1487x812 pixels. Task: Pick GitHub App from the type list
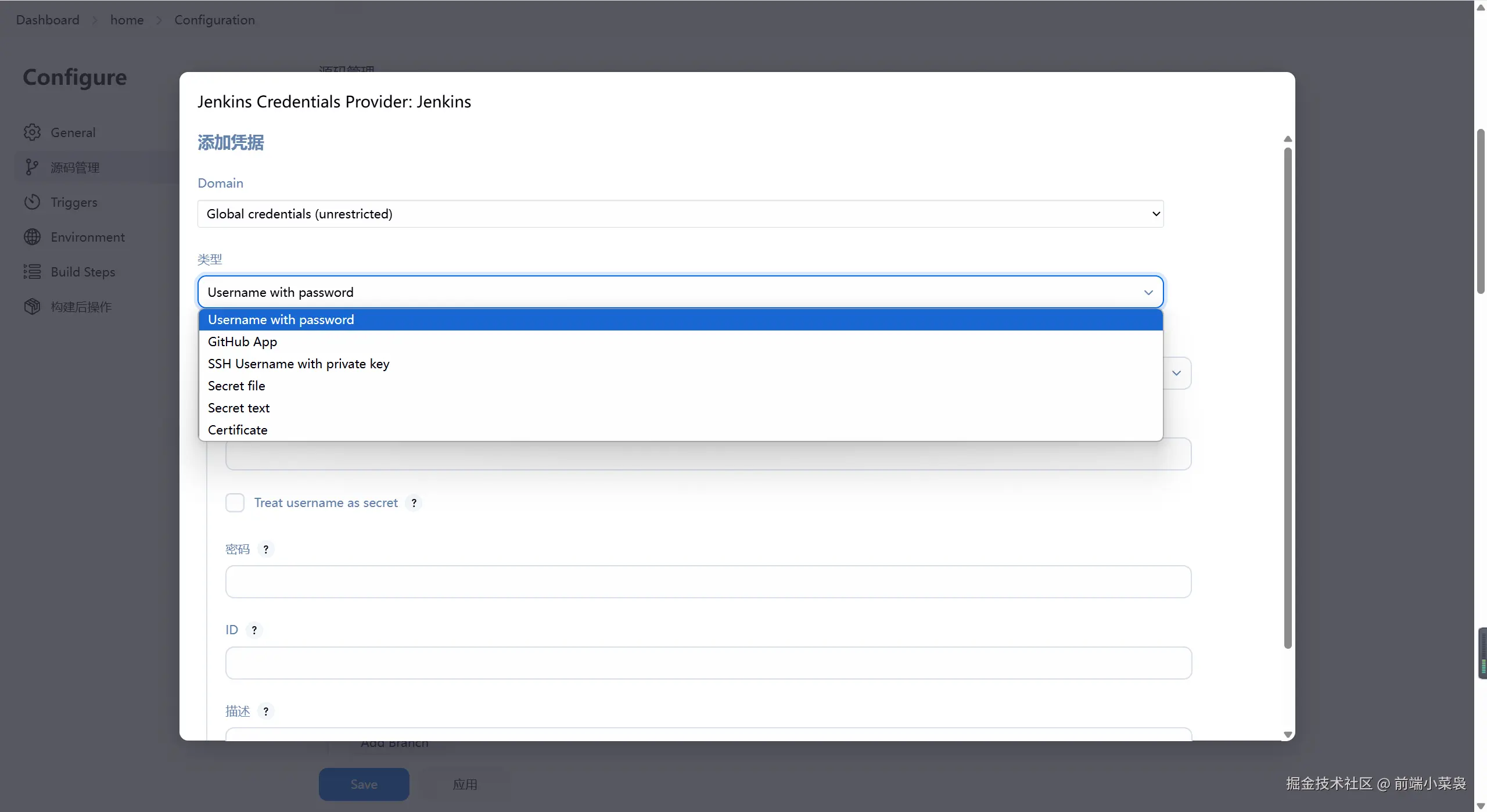point(242,342)
